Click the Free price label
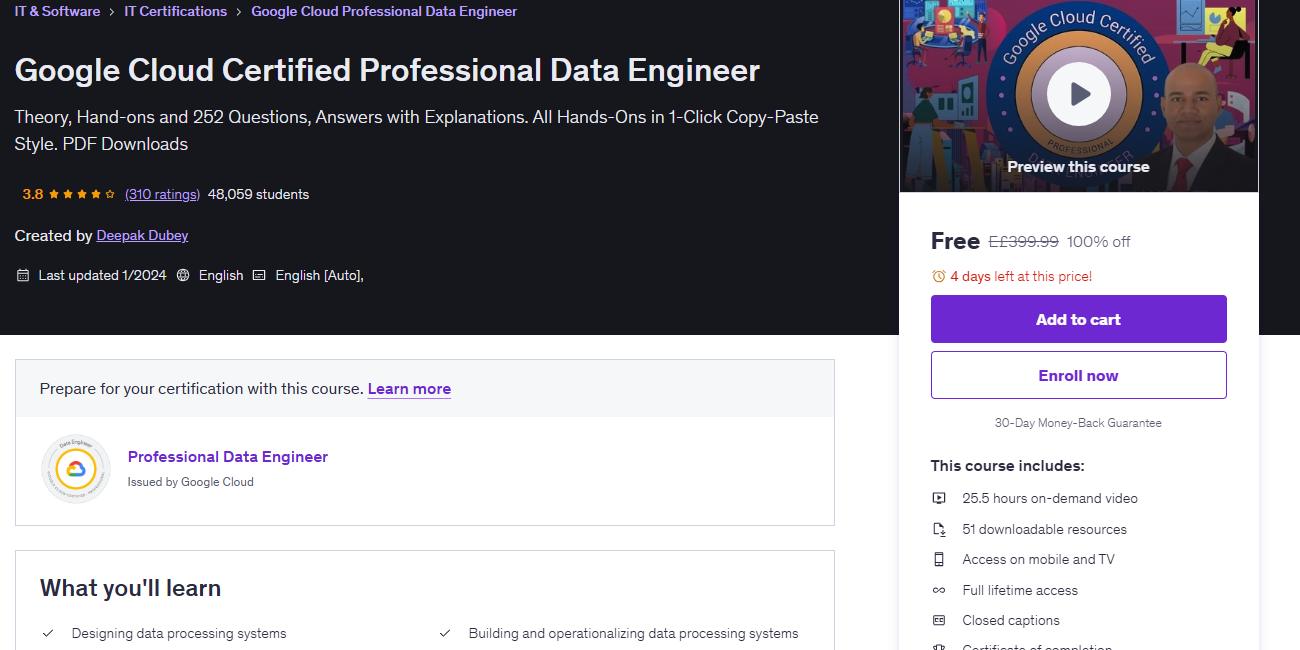The width and height of the screenshot is (1300, 650). (955, 241)
